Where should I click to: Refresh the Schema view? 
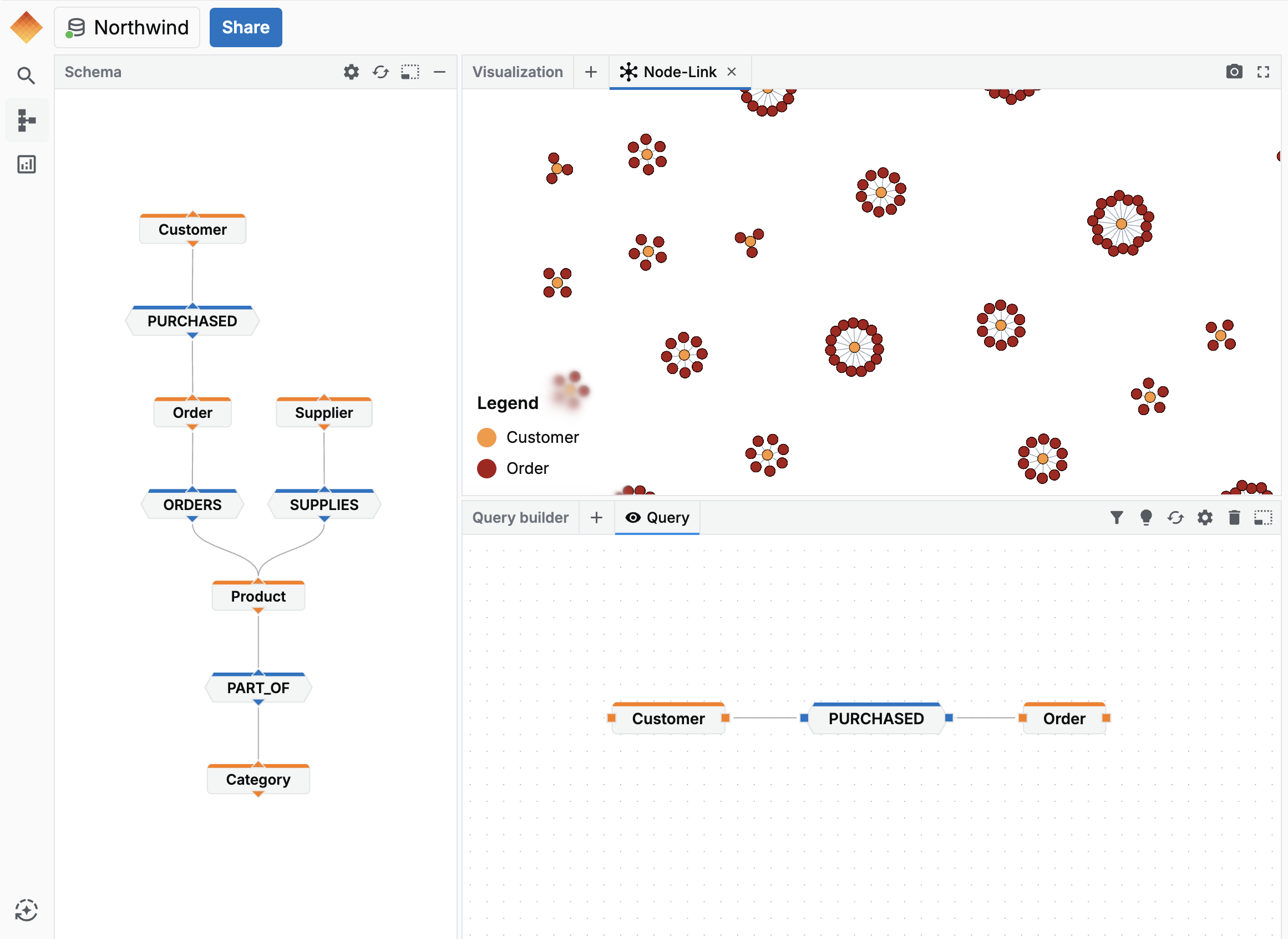tap(381, 72)
